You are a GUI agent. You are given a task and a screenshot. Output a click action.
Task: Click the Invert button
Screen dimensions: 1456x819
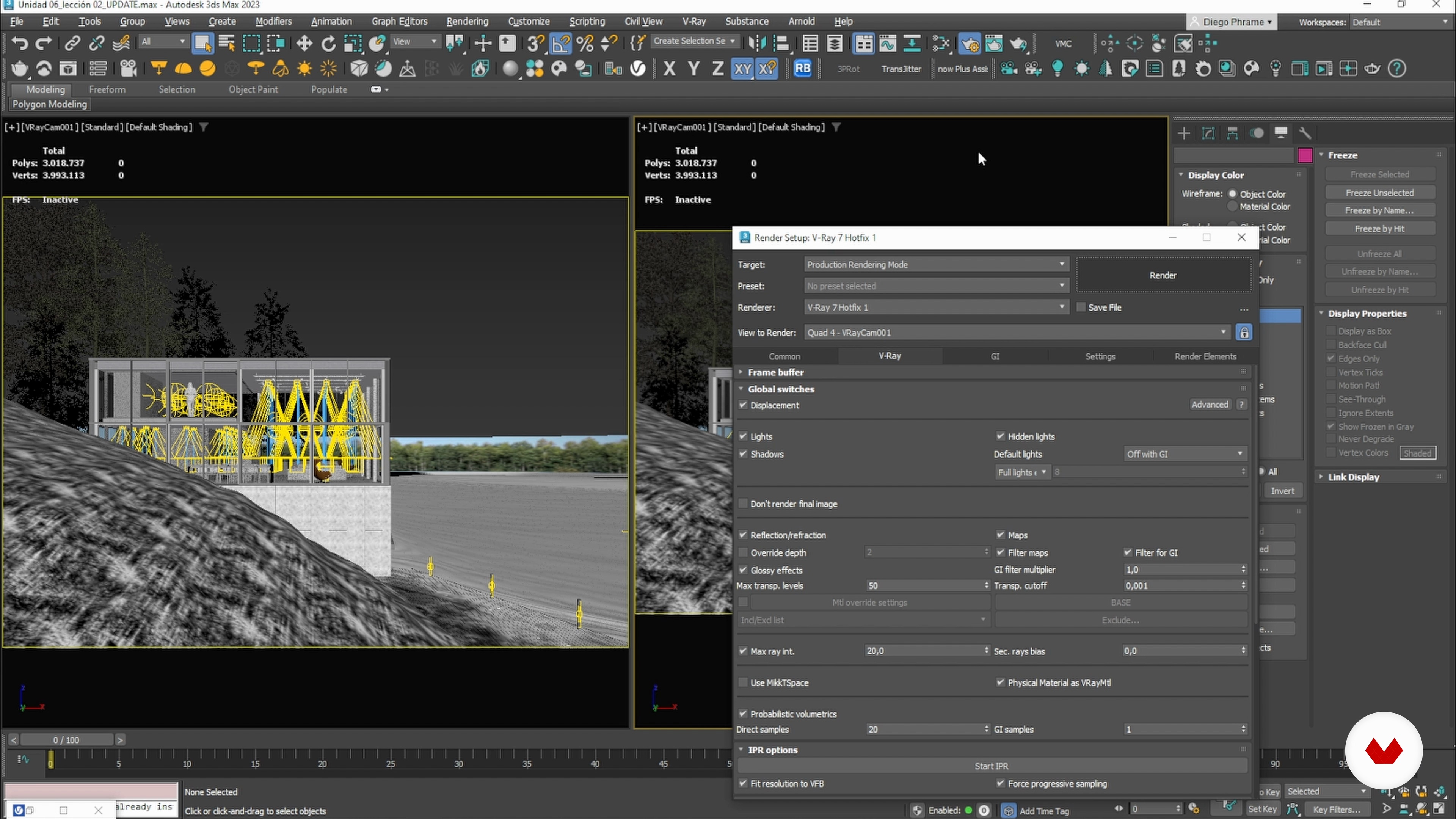click(x=1282, y=491)
